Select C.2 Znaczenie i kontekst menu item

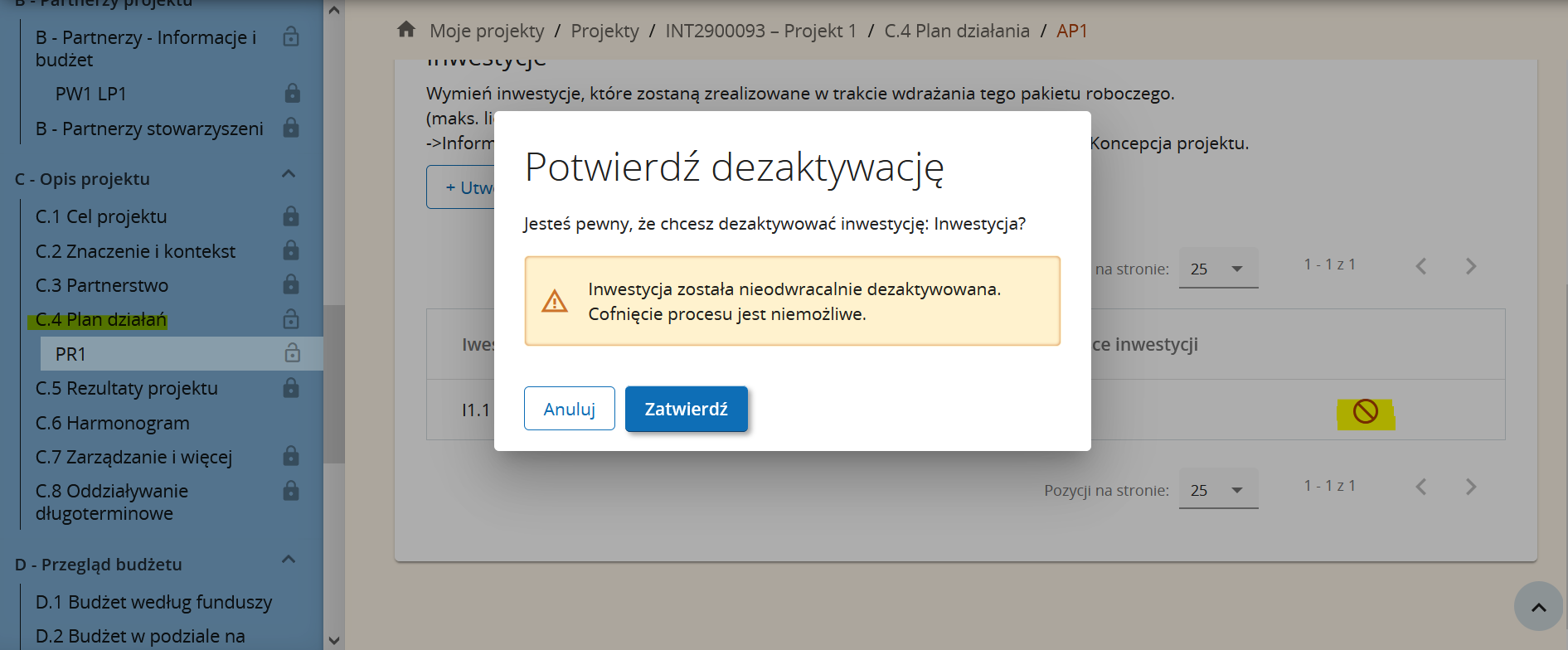tap(135, 251)
